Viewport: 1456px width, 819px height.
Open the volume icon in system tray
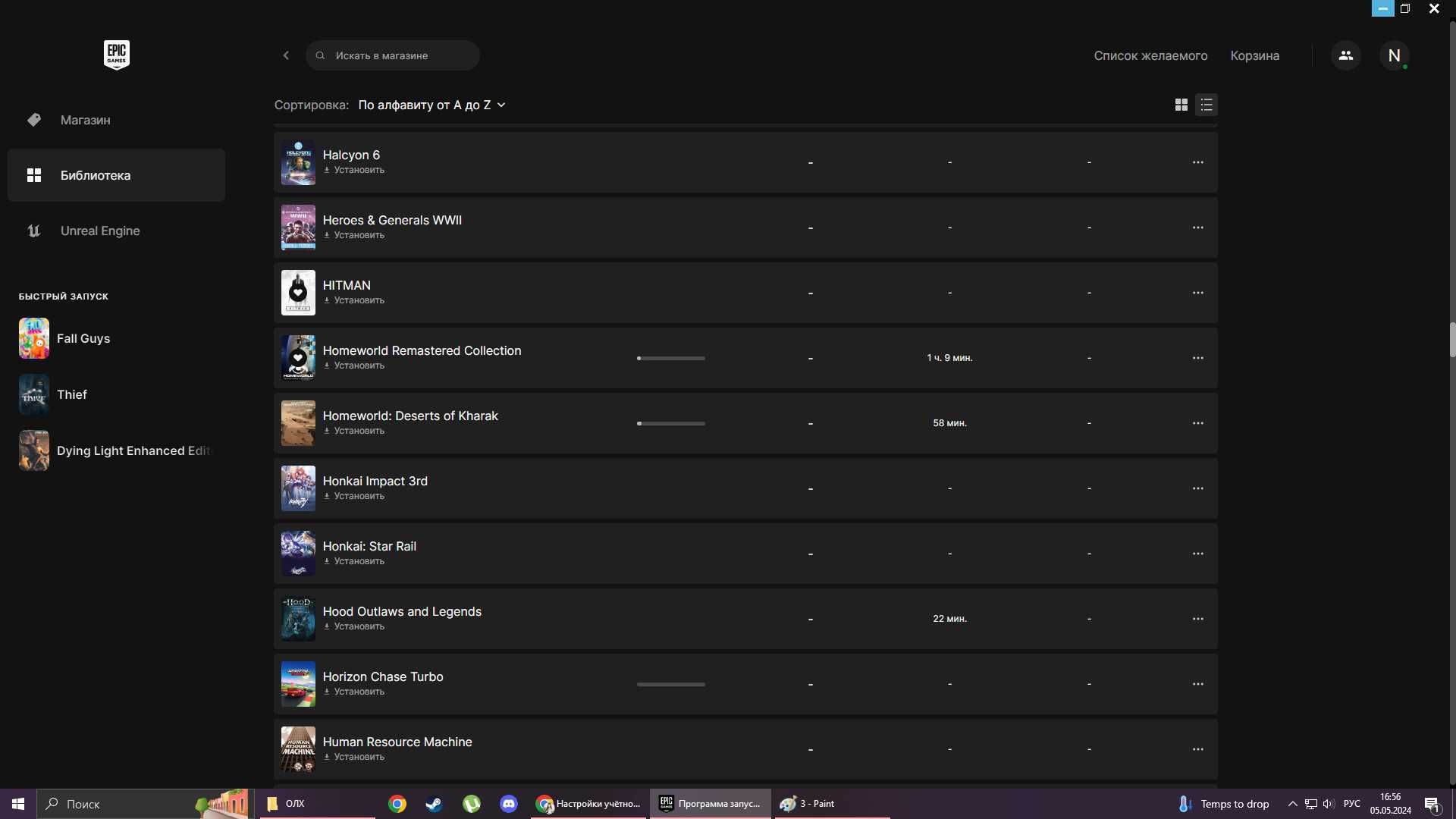[1328, 804]
